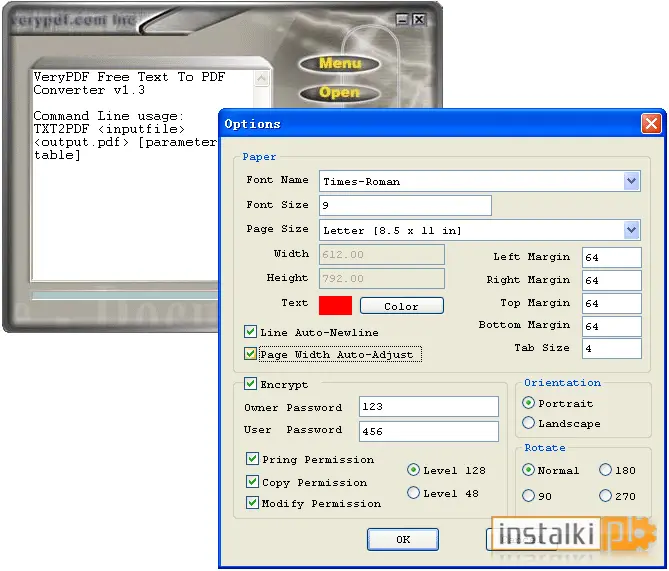Close the VeryPDF converter window
Viewport: 669px width, 571px height.
[x=419, y=20]
